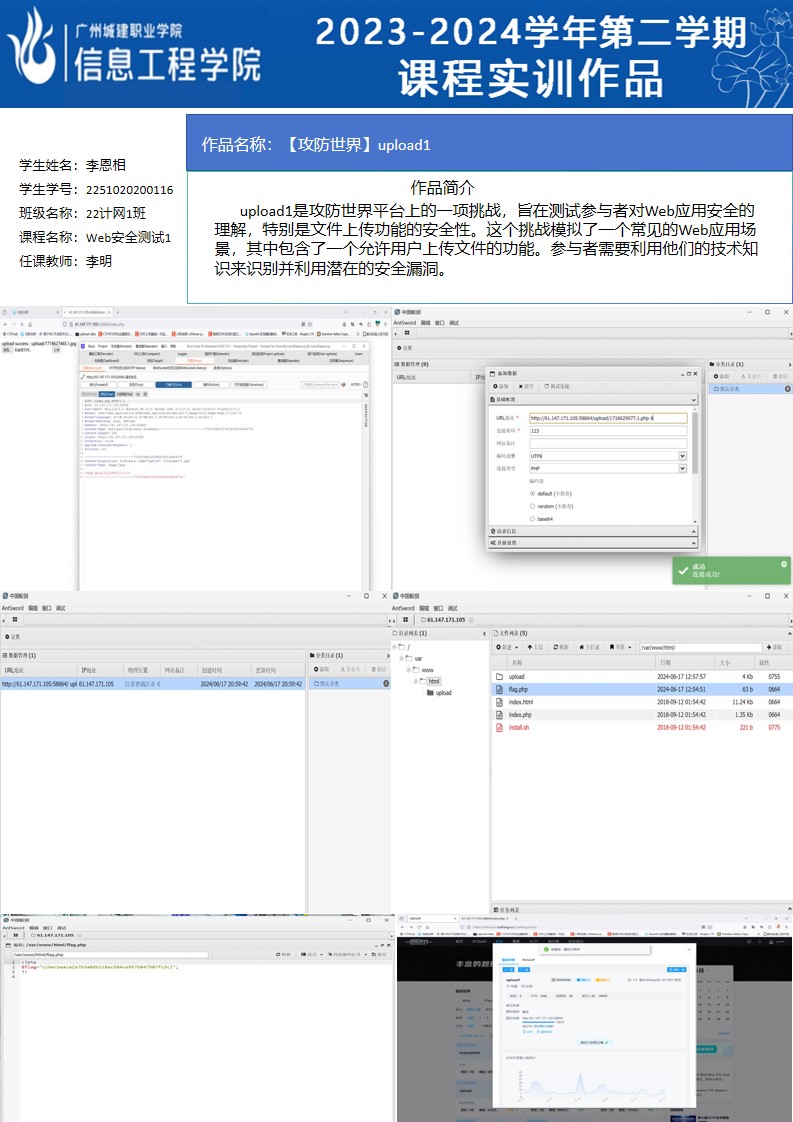Open the PHP connection type dropdown
The height and width of the screenshot is (1122, 793).
[x=682, y=468]
